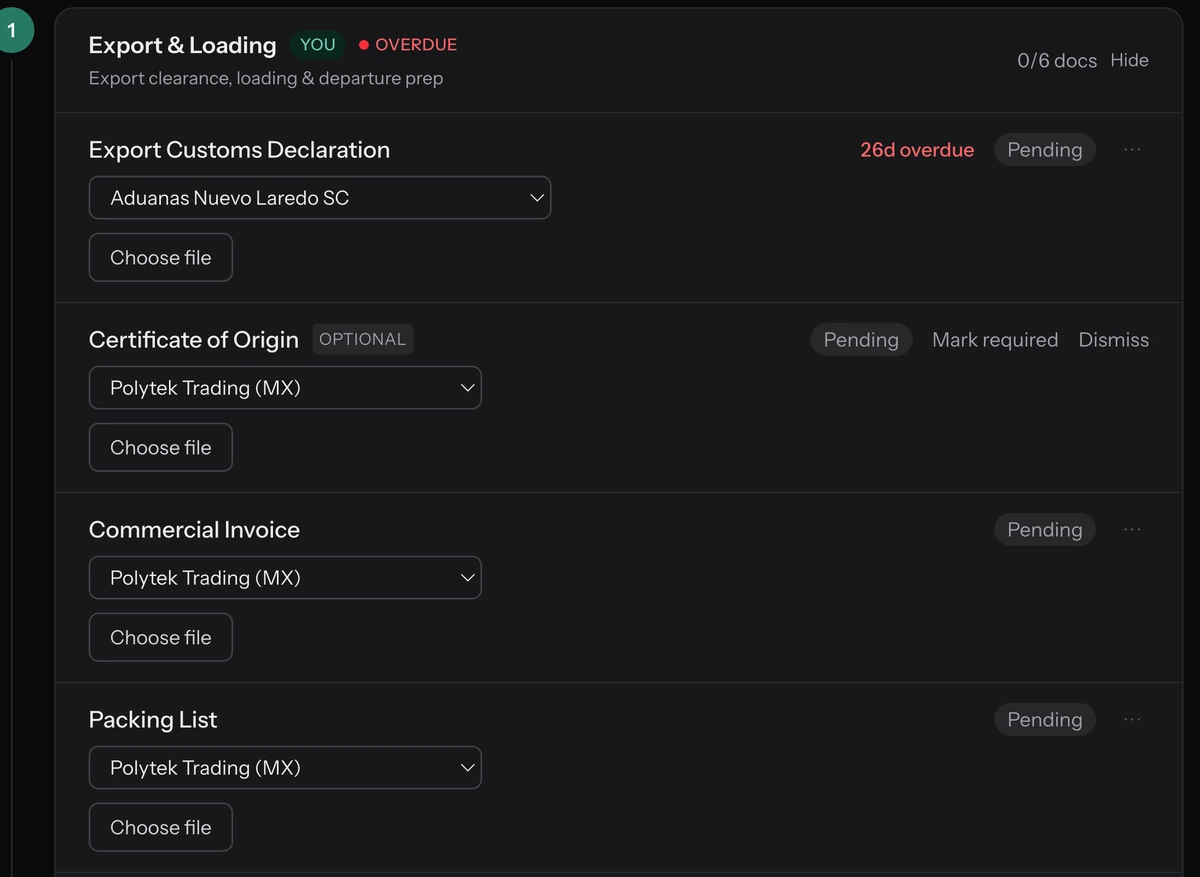Dismiss the Certificate of Origin document
Viewport: 1200px width, 877px height.
click(x=1114, y=340)
